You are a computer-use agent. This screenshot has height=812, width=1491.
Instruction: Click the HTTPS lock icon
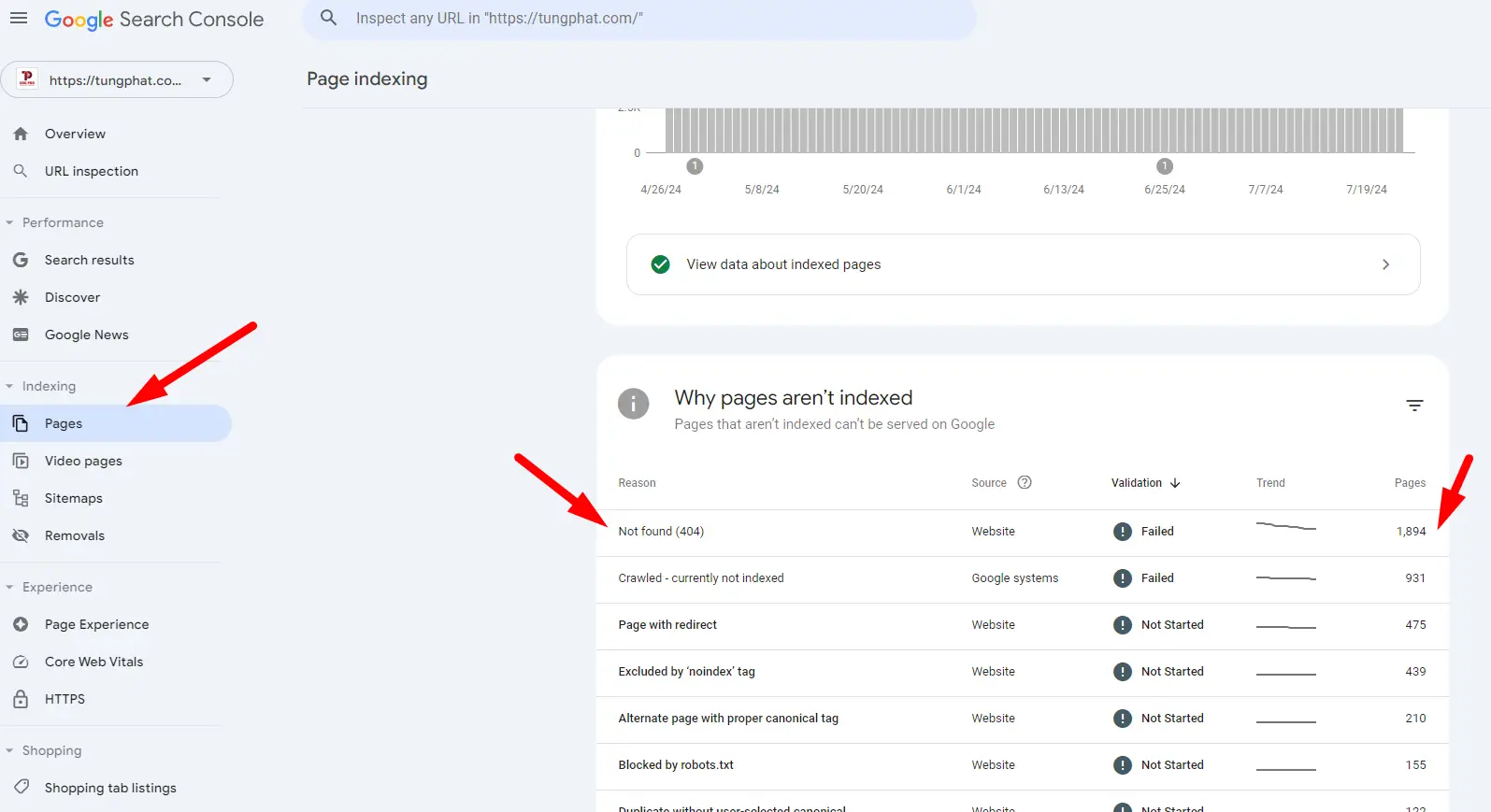(21, 699)
